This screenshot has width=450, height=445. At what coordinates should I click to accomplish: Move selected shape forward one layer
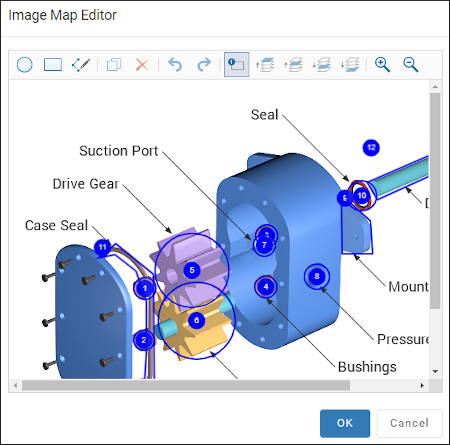[294, 64]
